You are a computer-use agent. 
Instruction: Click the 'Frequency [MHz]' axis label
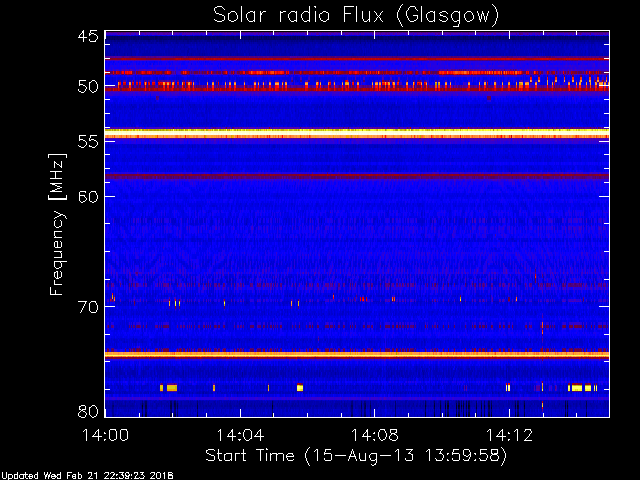click(x=57, y=224)
